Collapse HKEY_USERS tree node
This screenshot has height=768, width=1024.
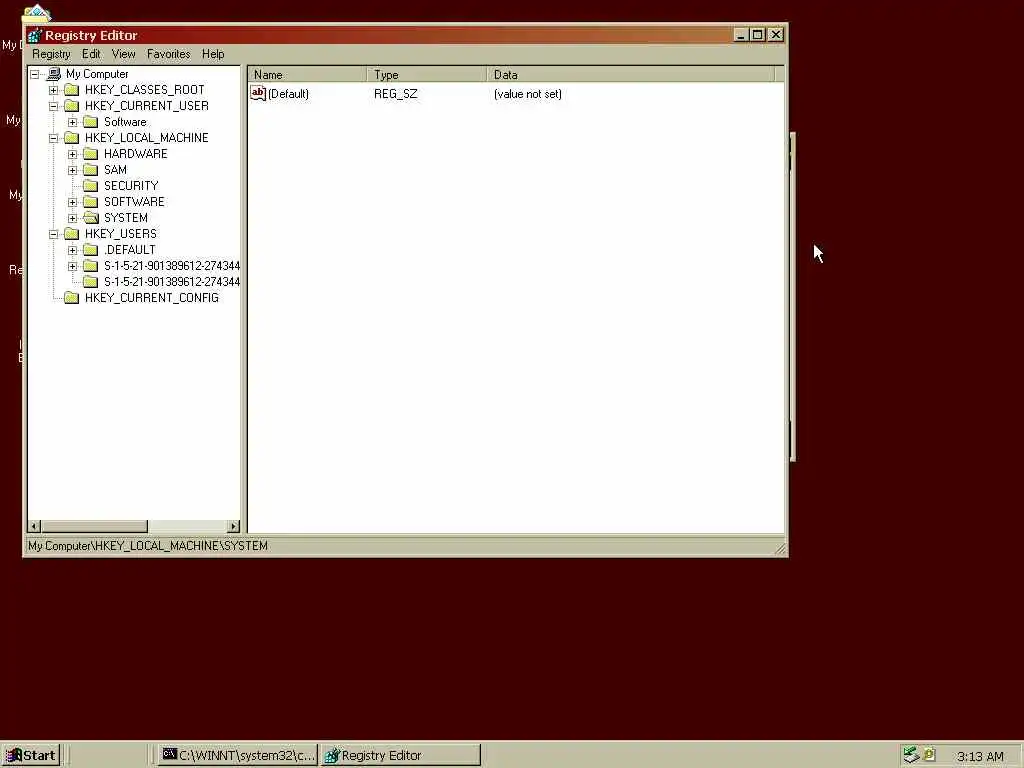point(54,234)
